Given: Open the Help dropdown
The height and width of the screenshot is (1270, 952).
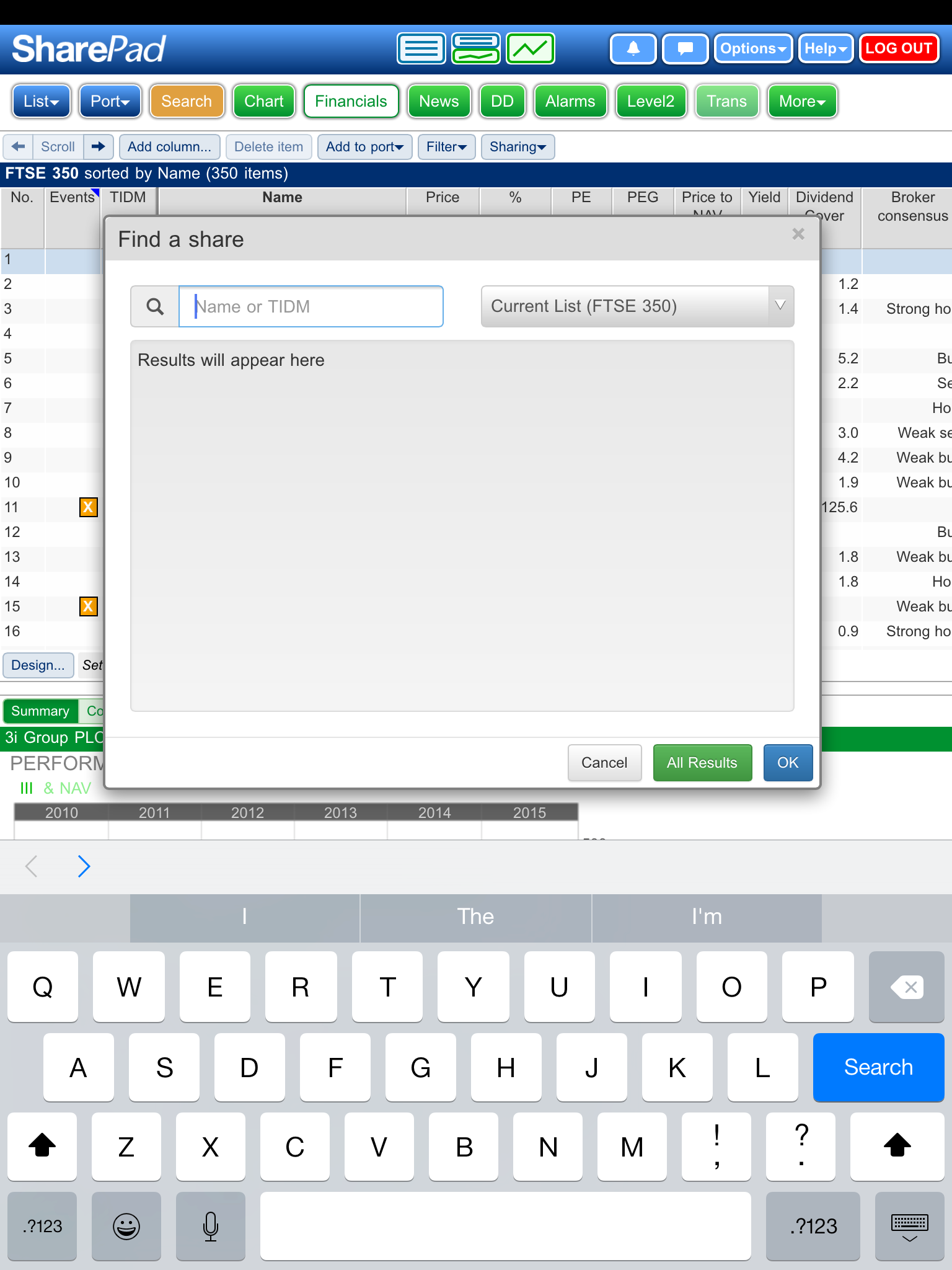Looking at the screenshot, I should (x=826, y=48).
